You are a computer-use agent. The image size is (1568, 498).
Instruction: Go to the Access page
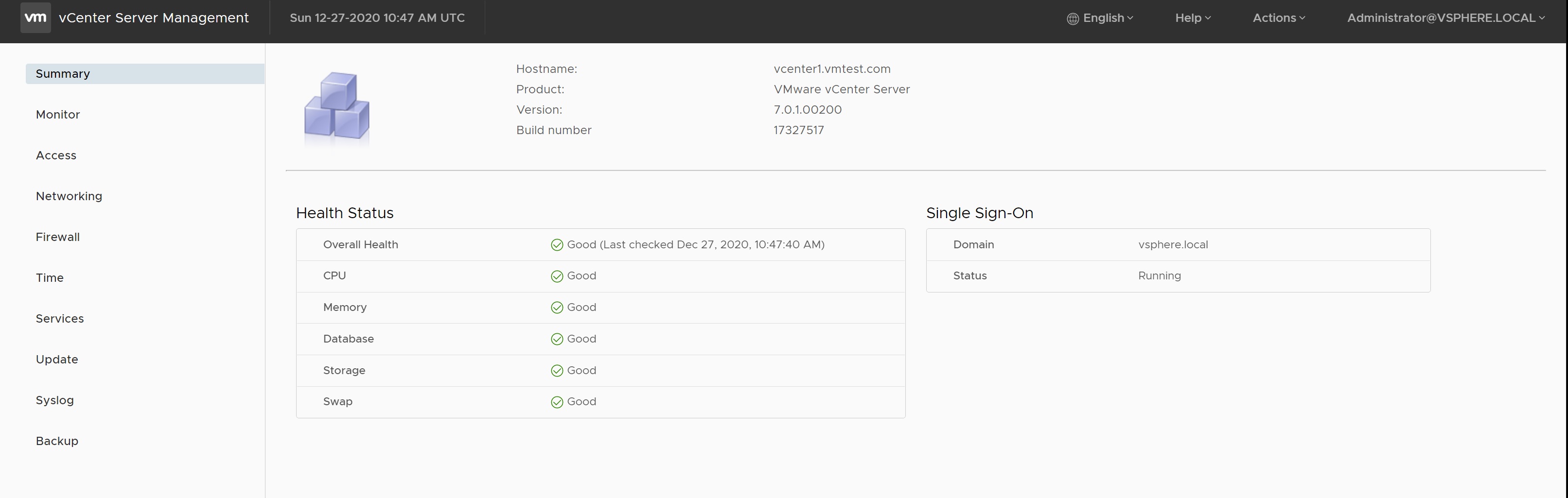pos(56,155)
